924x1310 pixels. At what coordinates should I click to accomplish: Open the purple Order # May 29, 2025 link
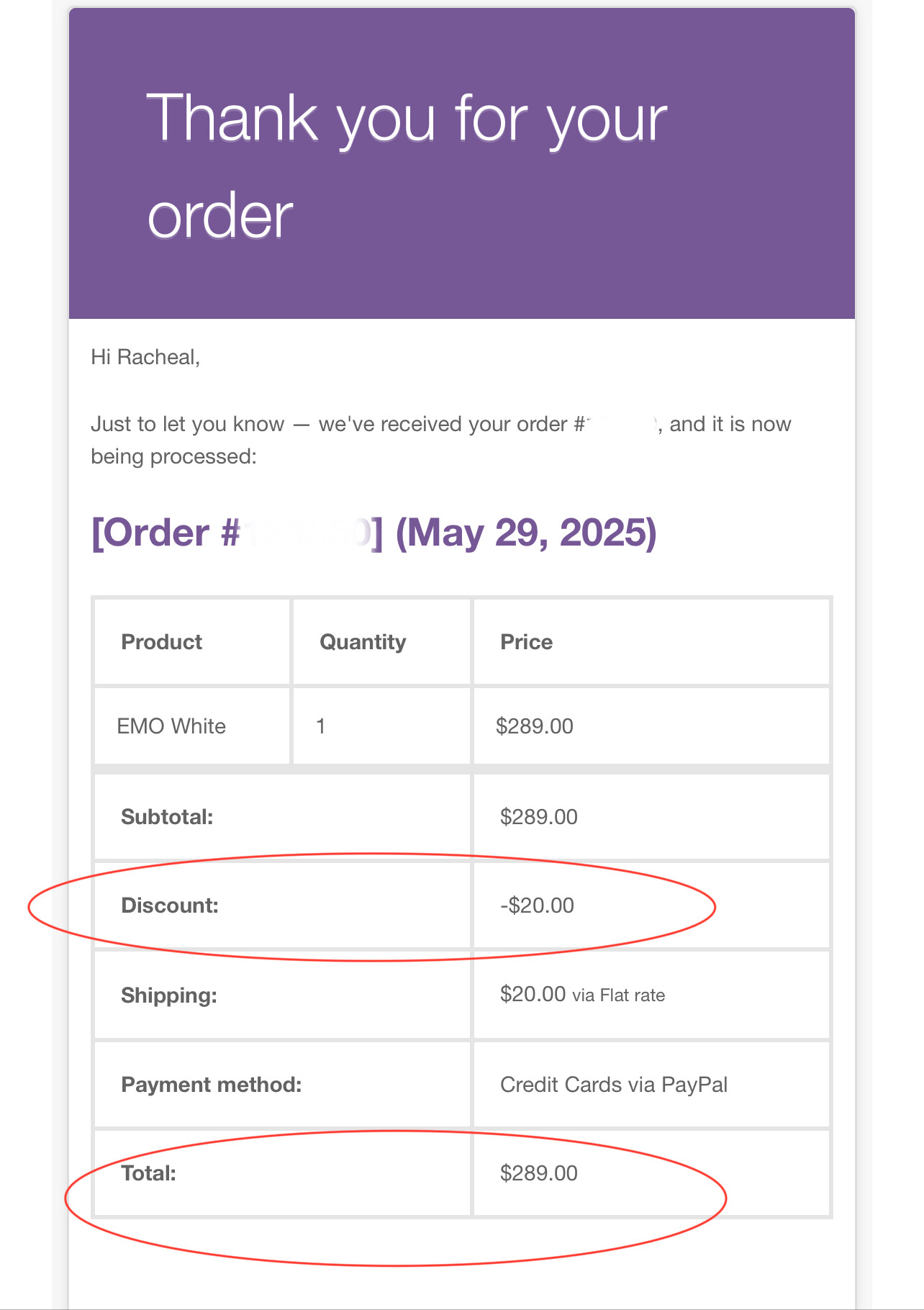click(374, 533)
